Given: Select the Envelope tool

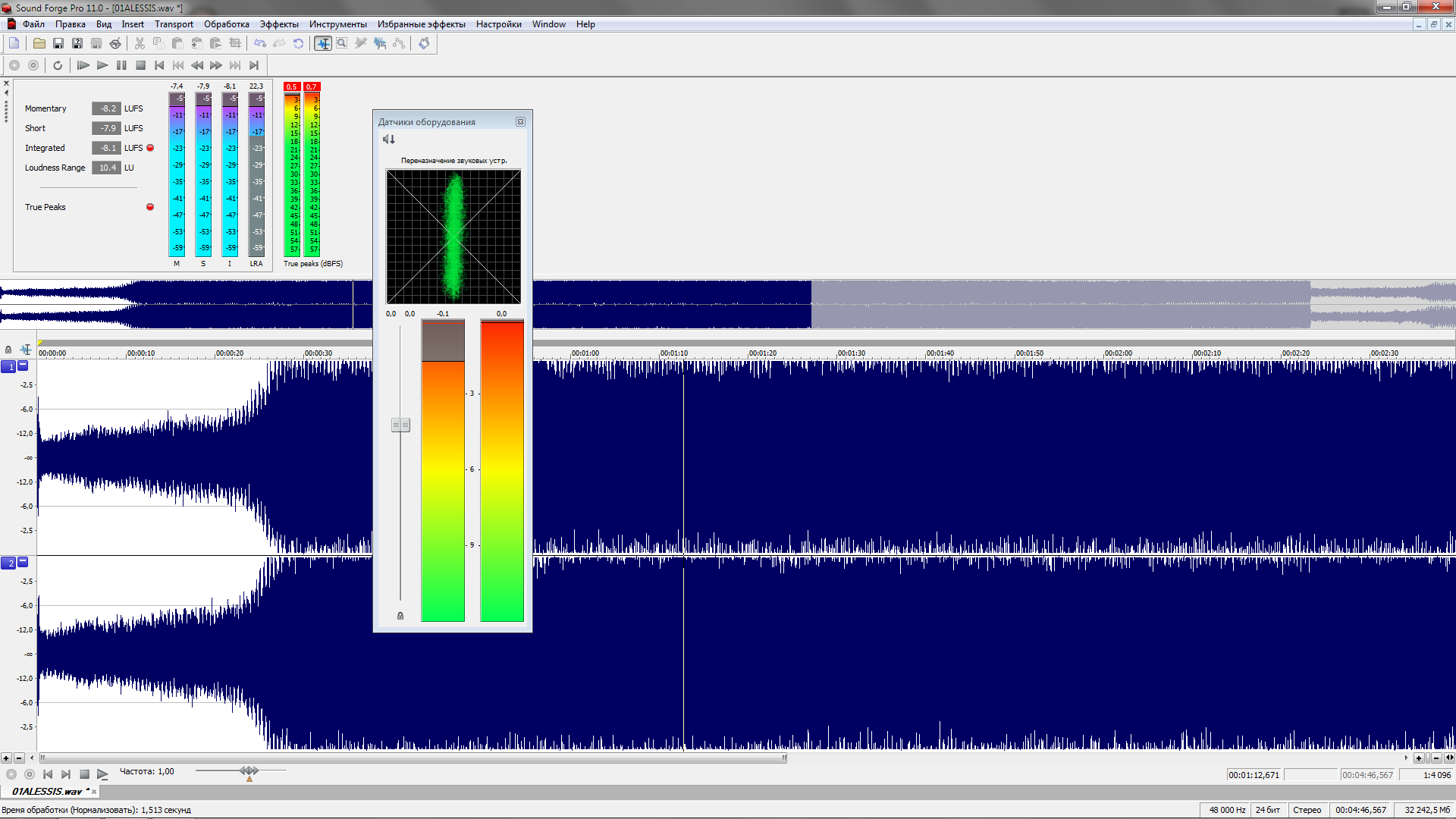Looking at the screenshot, I should click(399, 43).
